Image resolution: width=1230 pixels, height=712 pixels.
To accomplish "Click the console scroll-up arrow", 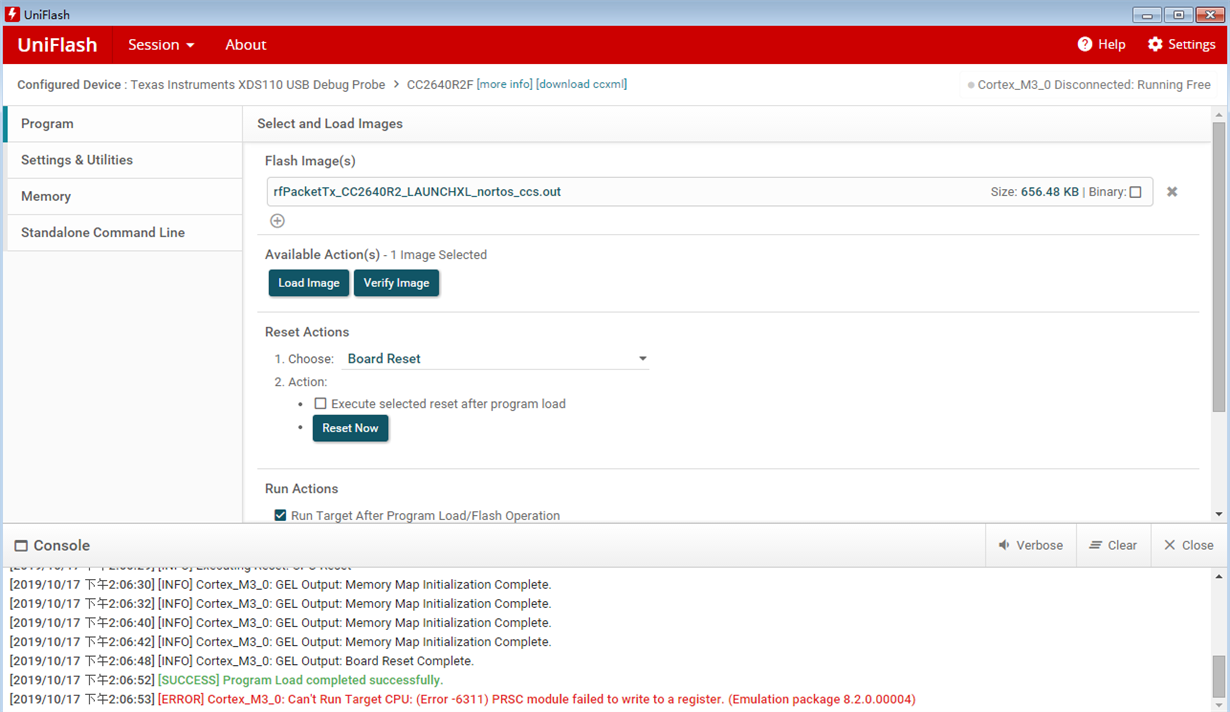I will (1218, 576).
